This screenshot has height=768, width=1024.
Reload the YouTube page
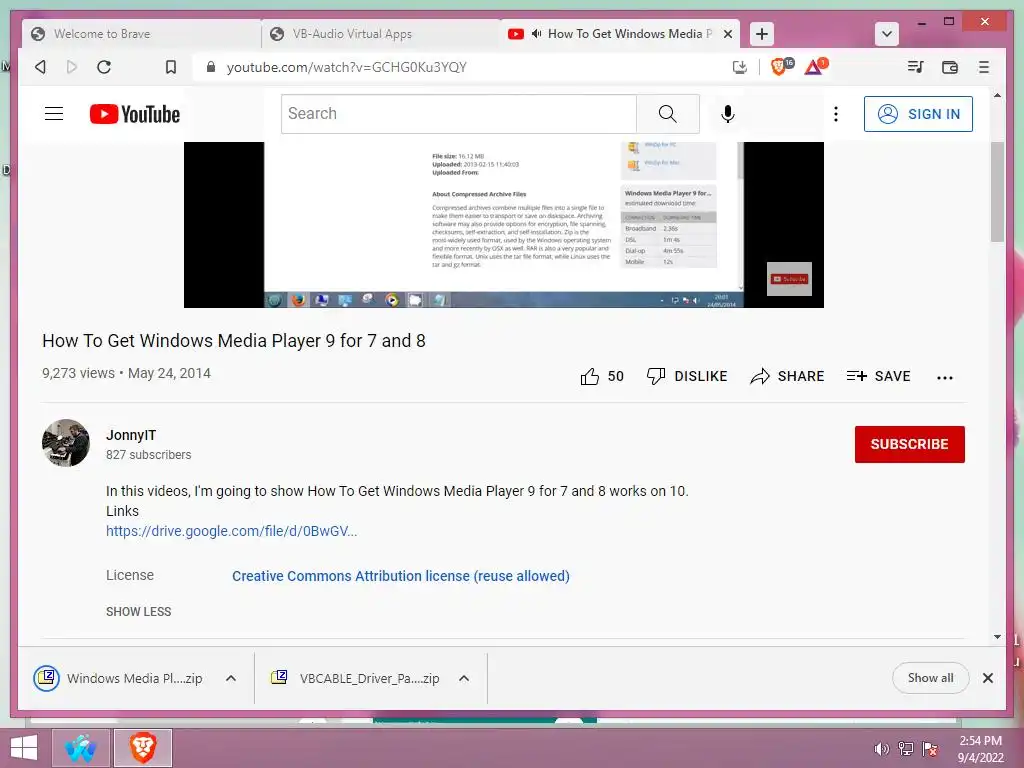click(104, 67)
